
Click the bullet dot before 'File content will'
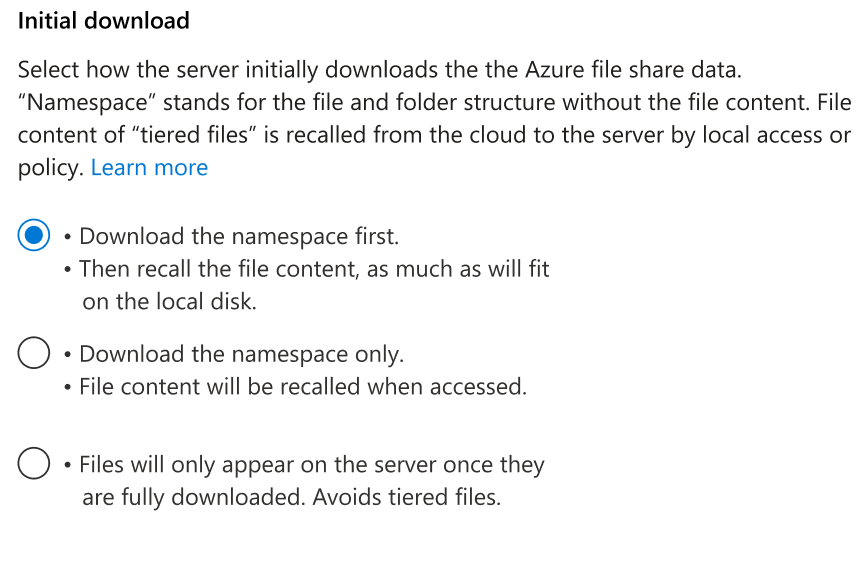tap(67, 387)
